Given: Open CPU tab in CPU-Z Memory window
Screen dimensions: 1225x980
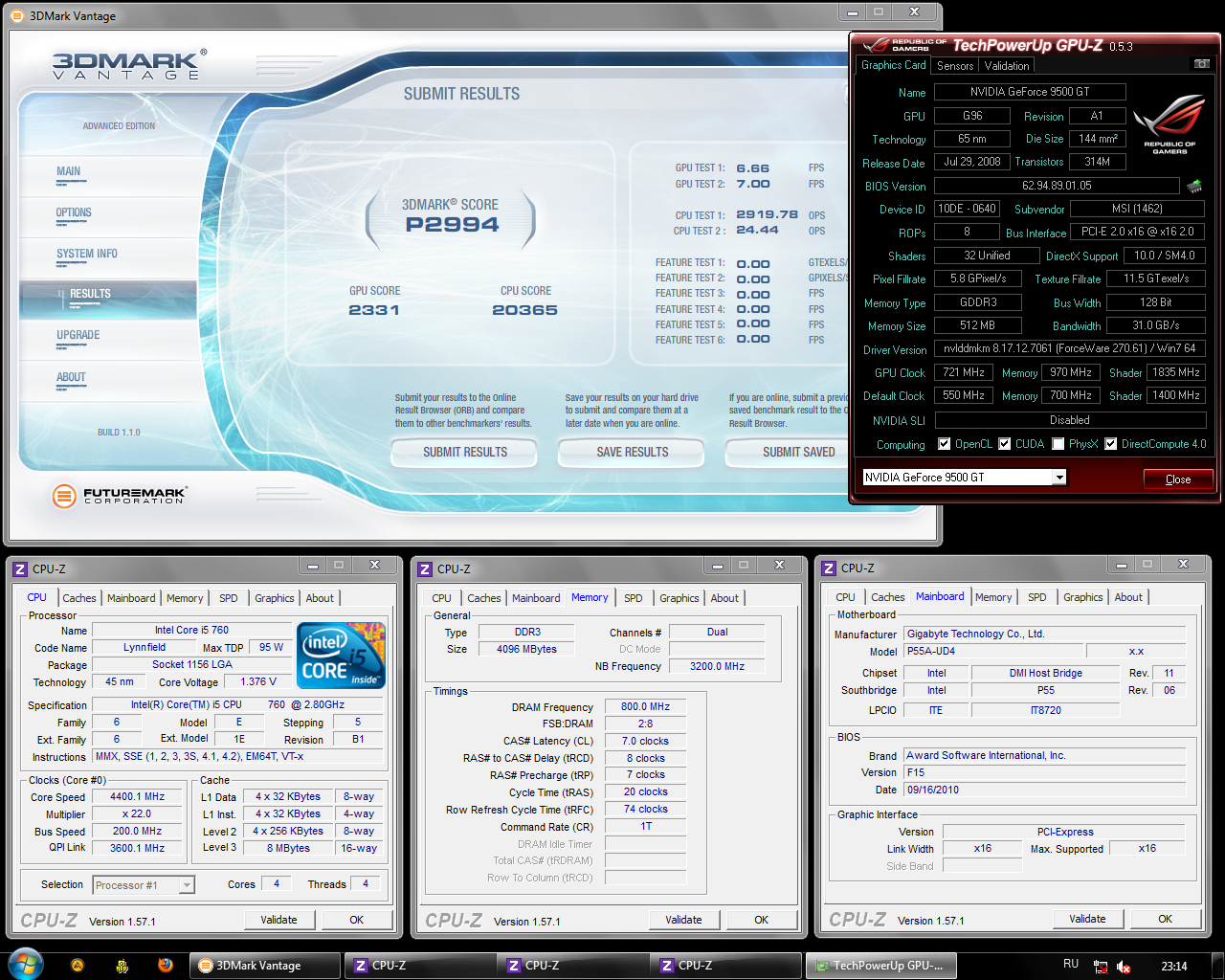Looking at the screenshot, I should pyautogui.click(x=441, y=598).
